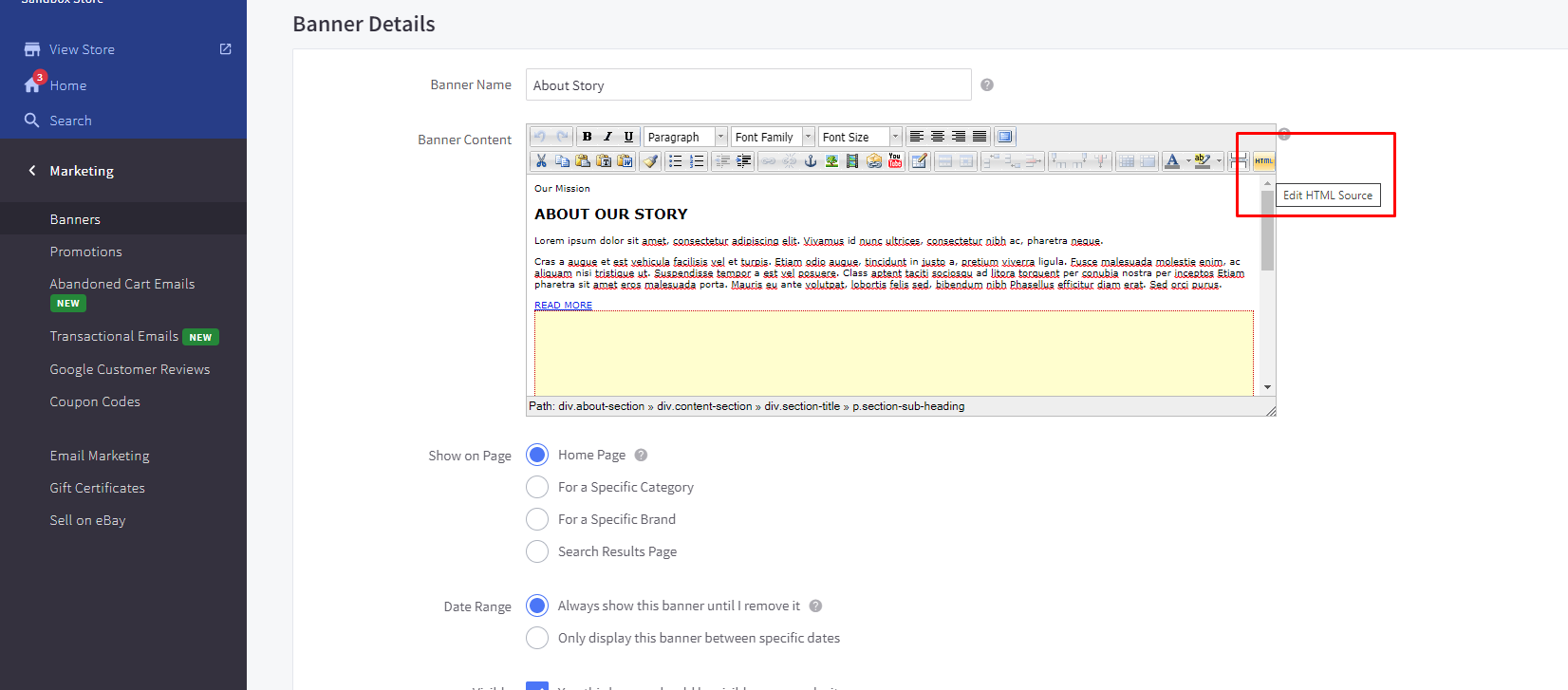This screenshot has height=690, width=1568.
Task: Select Search Results Page radio
Action: 537,551
